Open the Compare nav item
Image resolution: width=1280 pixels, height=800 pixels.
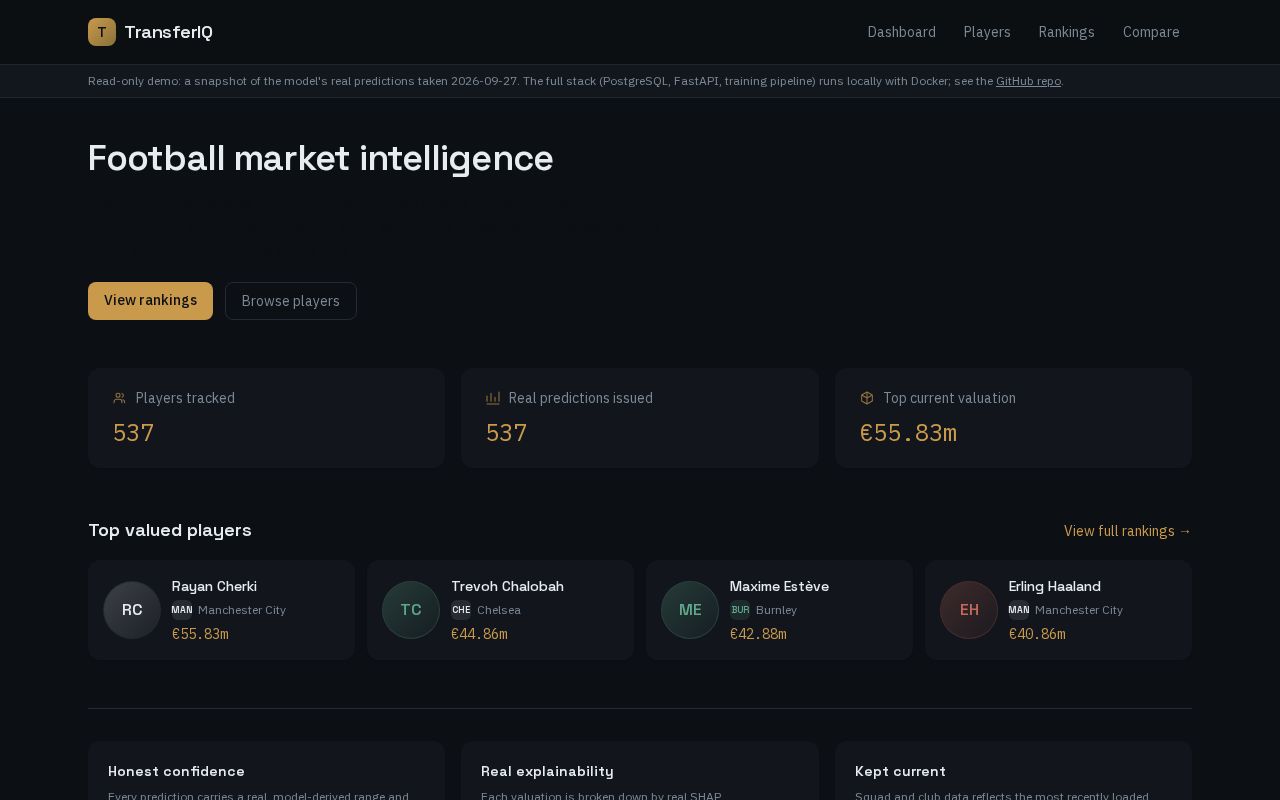tap(1151, 32)
